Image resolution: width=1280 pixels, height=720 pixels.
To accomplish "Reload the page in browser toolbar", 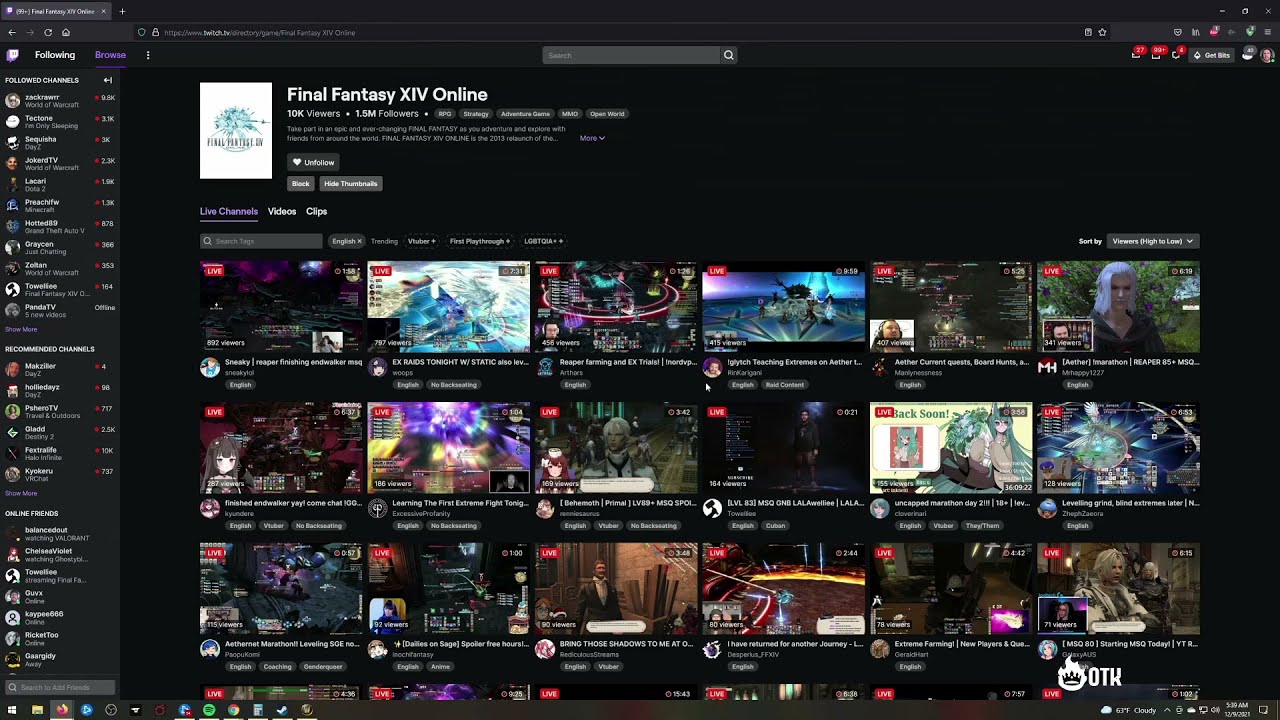I will click(48, 32).
